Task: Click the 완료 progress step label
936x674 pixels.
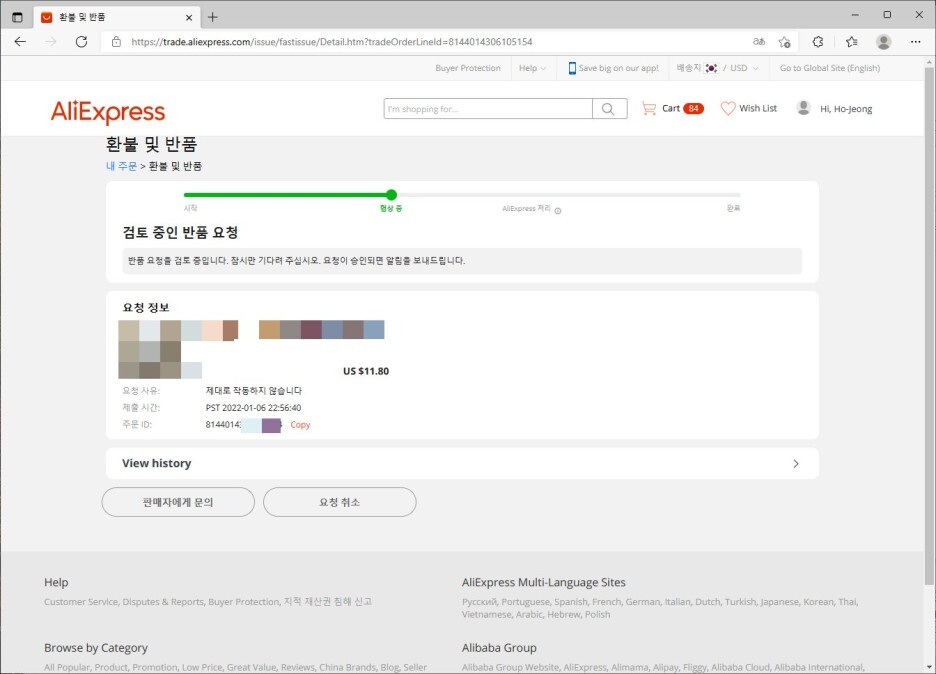Action: point(733,208)
